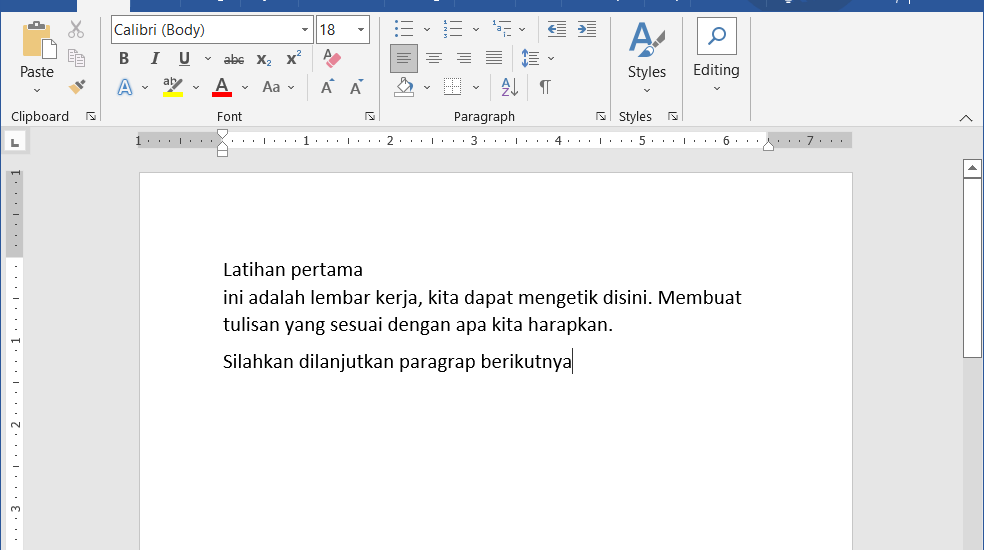Open Borders dropdown arrow
The height and width of the screenshot is (550, 984).
(476, 87)
